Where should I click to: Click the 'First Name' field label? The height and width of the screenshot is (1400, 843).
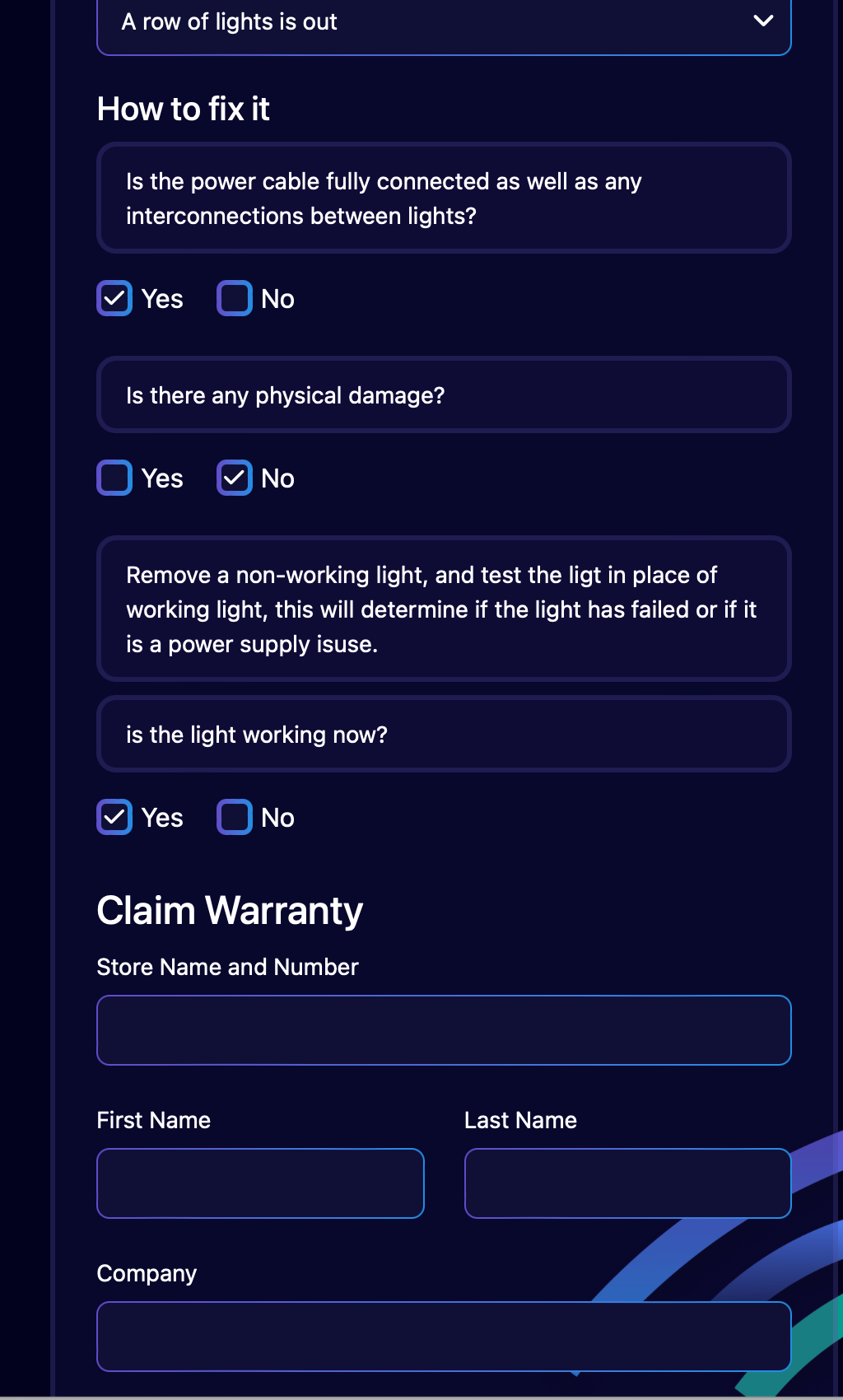click(154, 1120)
